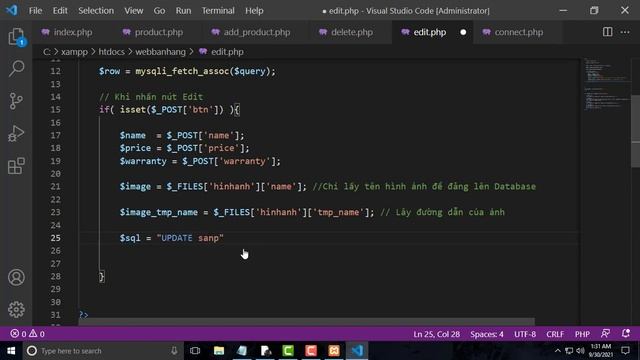The image size is (640, 360).
Task: Open the Search view in activity bar
Action: coord(16,69)
